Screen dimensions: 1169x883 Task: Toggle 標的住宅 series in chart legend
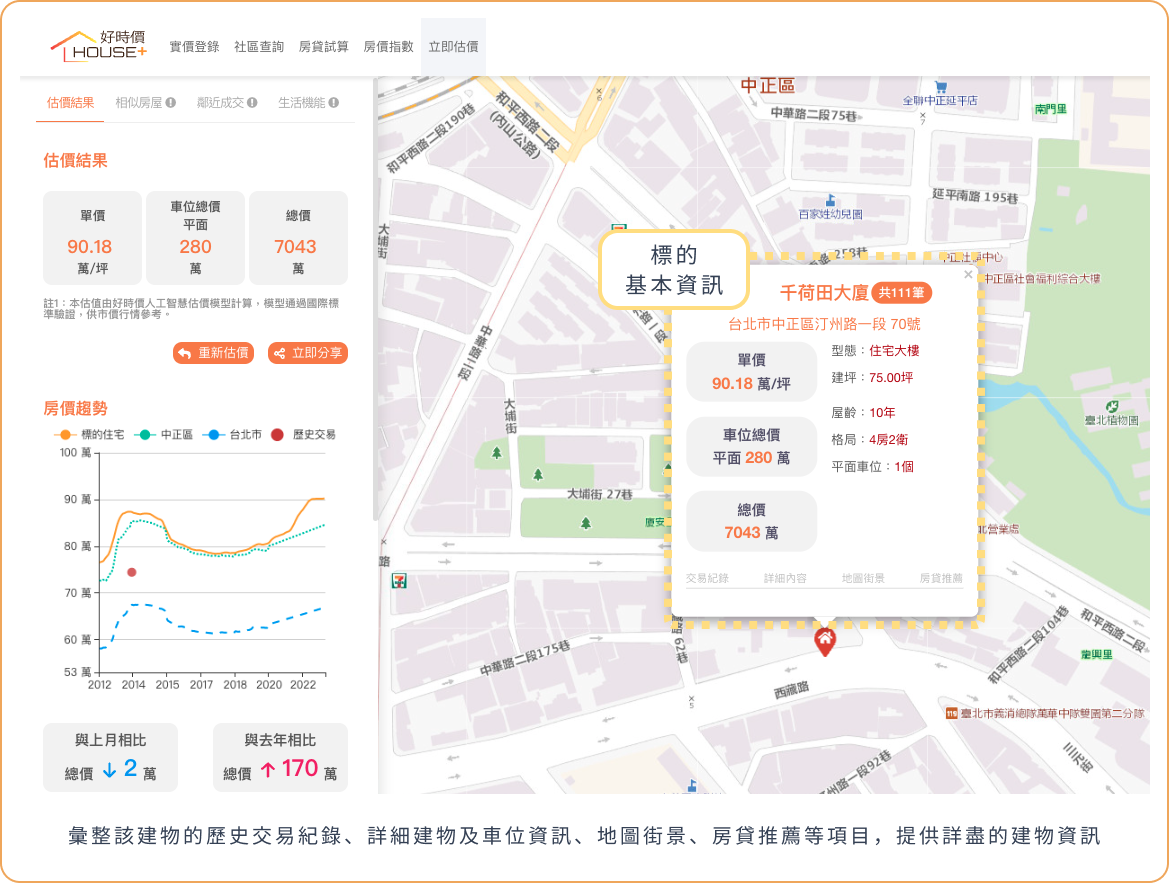pos(90,435)
